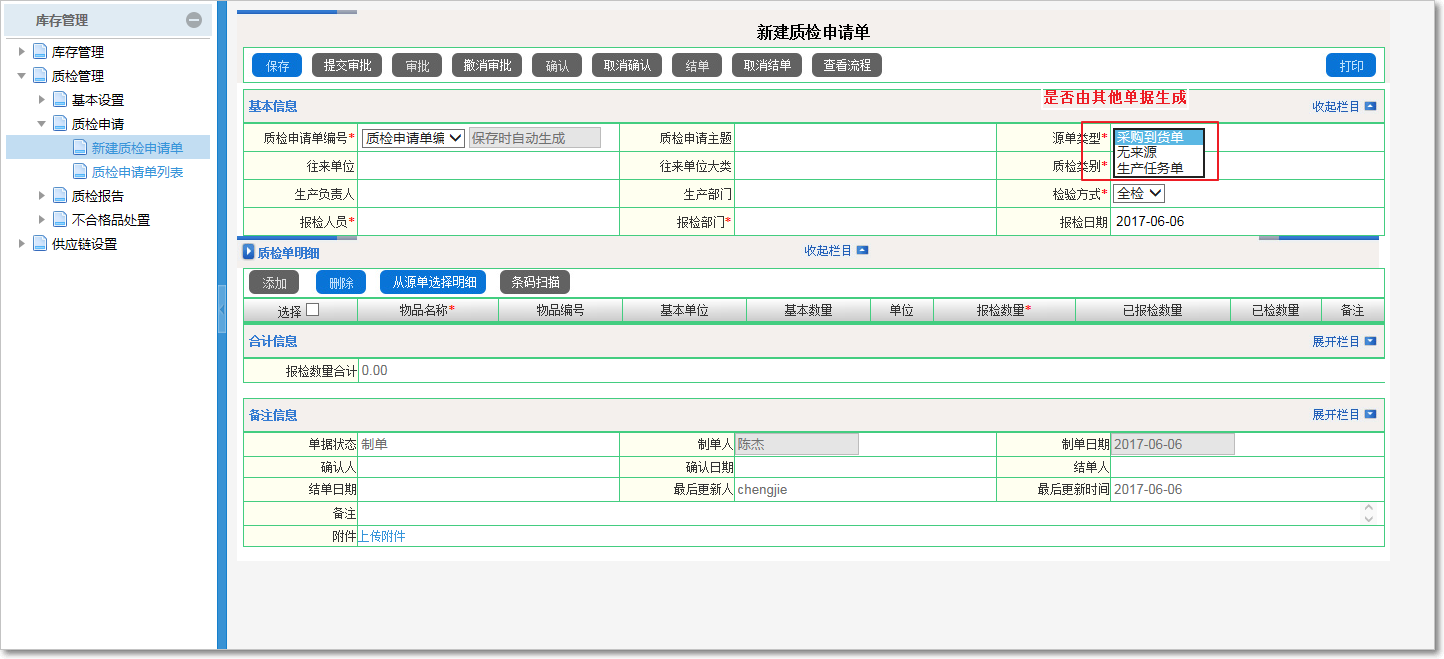The image size is (1444, 659).
Task: Expand the 供应链设置 tree node
Action: click(x=22, y=241)
